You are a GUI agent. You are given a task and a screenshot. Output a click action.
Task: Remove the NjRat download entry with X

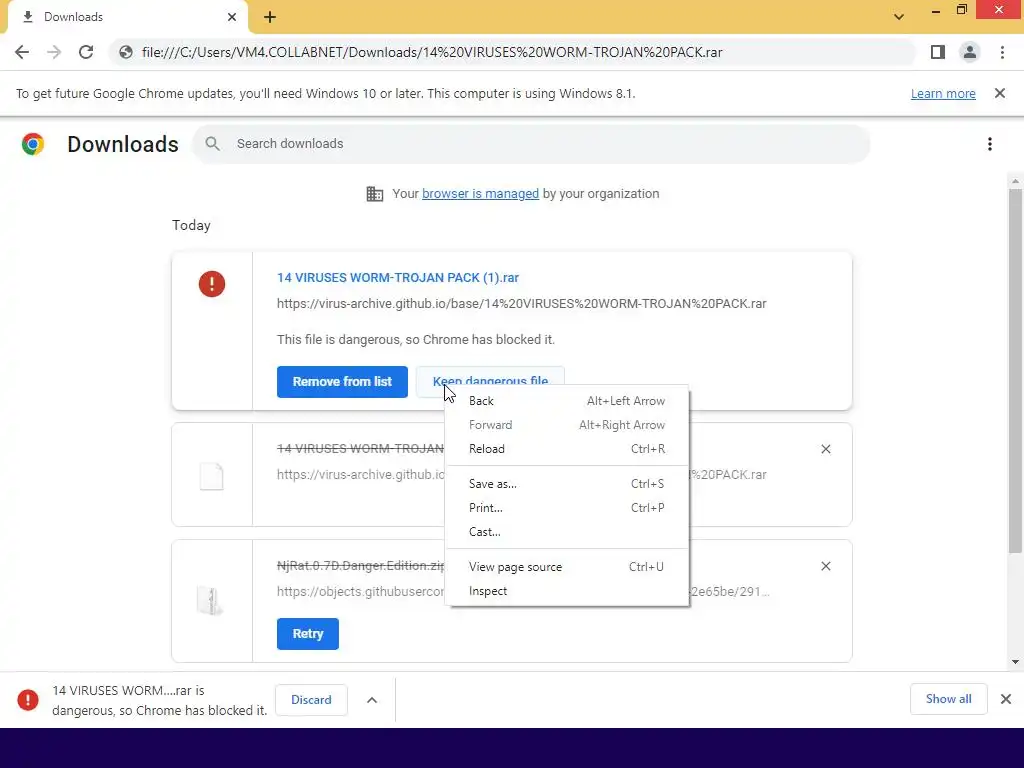pos(825,566)
